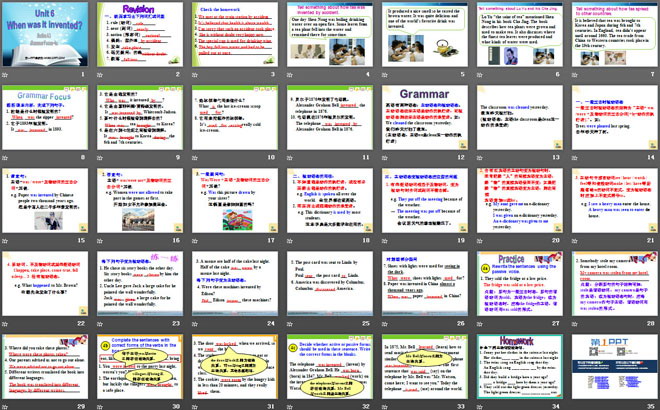The image size is (660, 410).
Task: Click the animation star icon under slide 20
Action: [x=480, y=241]
